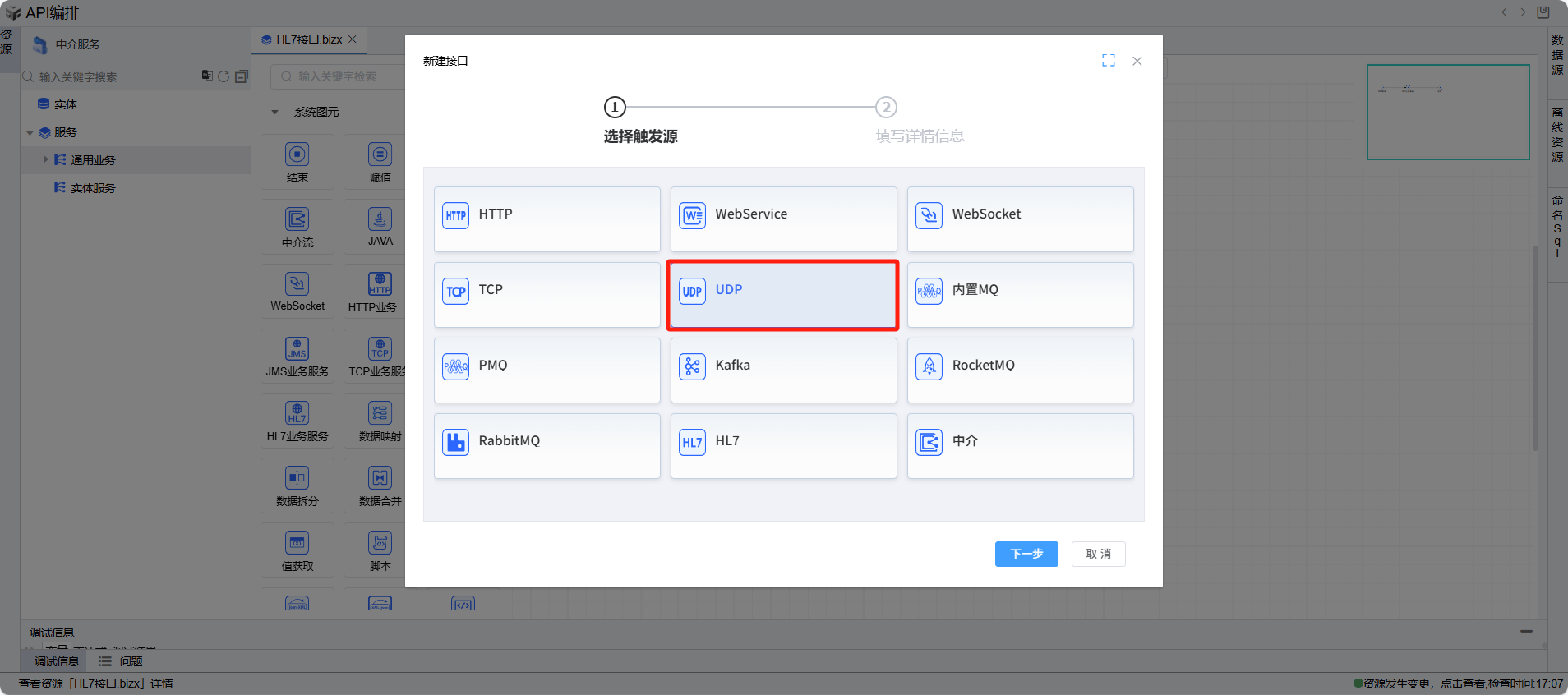The width and height of the screenshot is (1568, 695).
Task: Select the PMQ trigger source
Action: coord(546,370)
